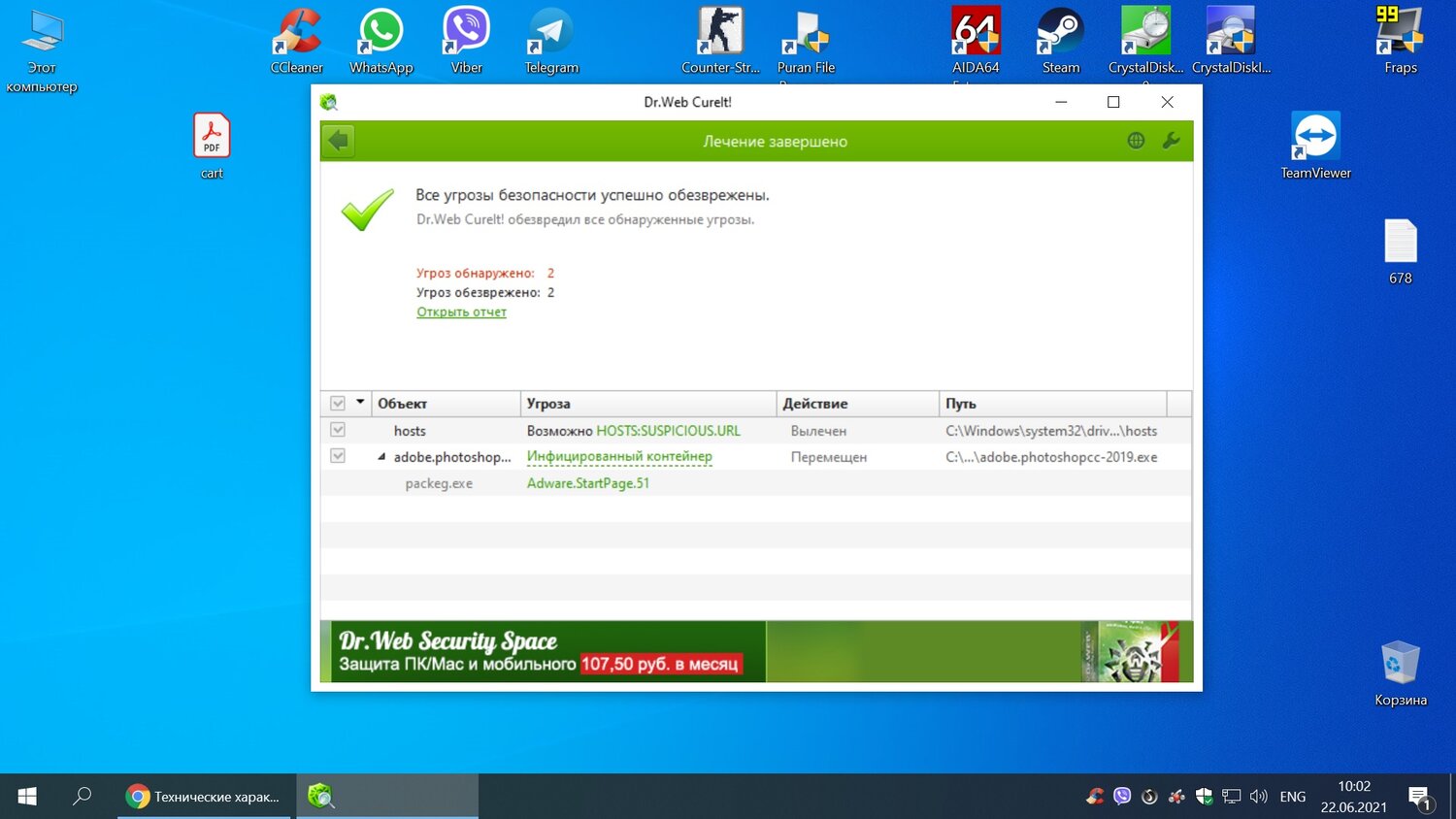Screen dimensions: 1456x819
Task: Open the Открыть отчет report link
Action: click(461, 311)
